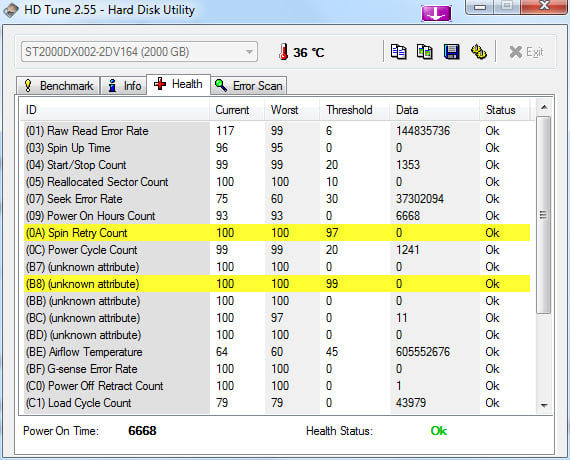Click data value 1353
570x460 pixels.
pyautogui.click(x=408, y=165)
